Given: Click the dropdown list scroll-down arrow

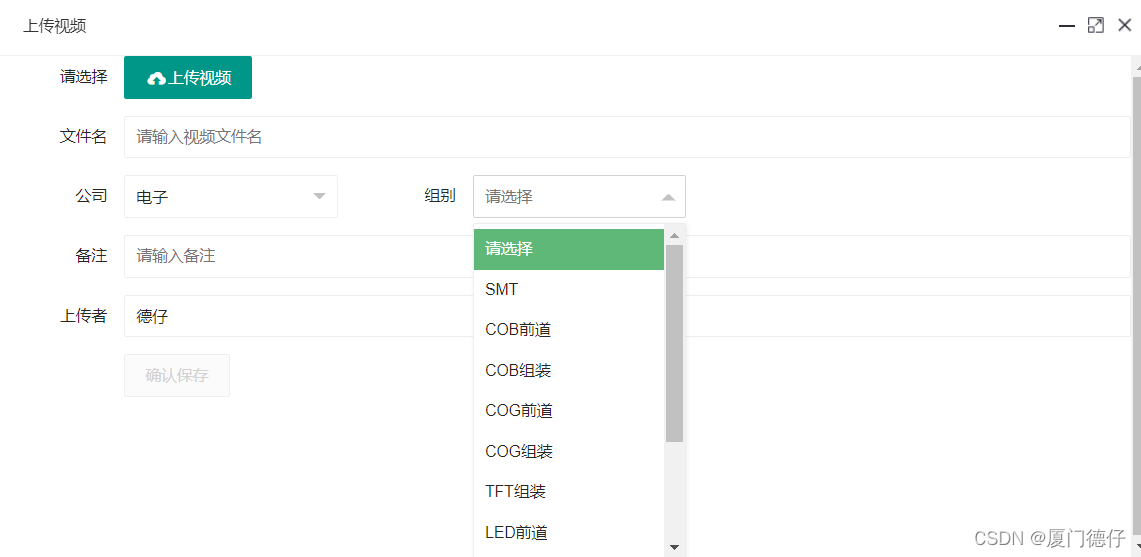Looking at the screenshot, I should coord(675,548).
